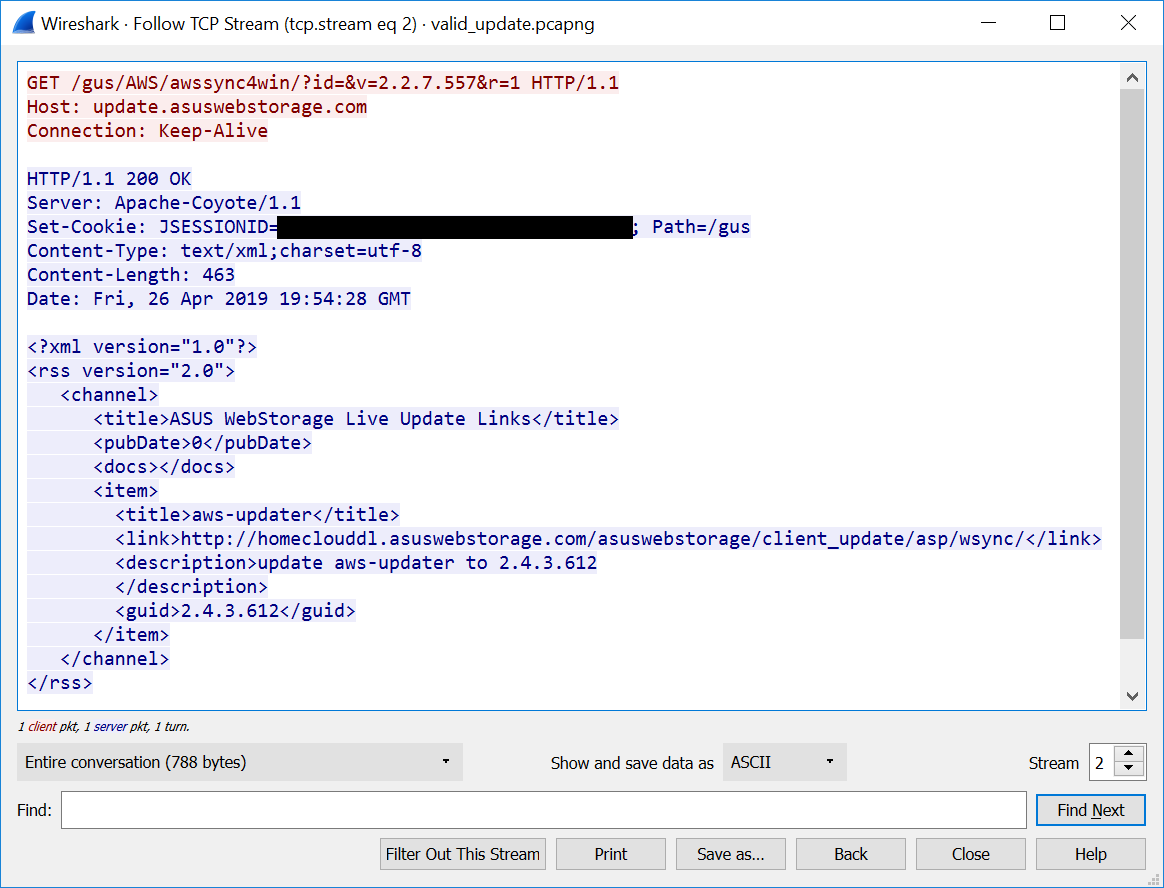Viewport: 1164px width, 888px height.
Task: Click into the Stream number field
Action: pyautogui.click(x=1101, y=763)
